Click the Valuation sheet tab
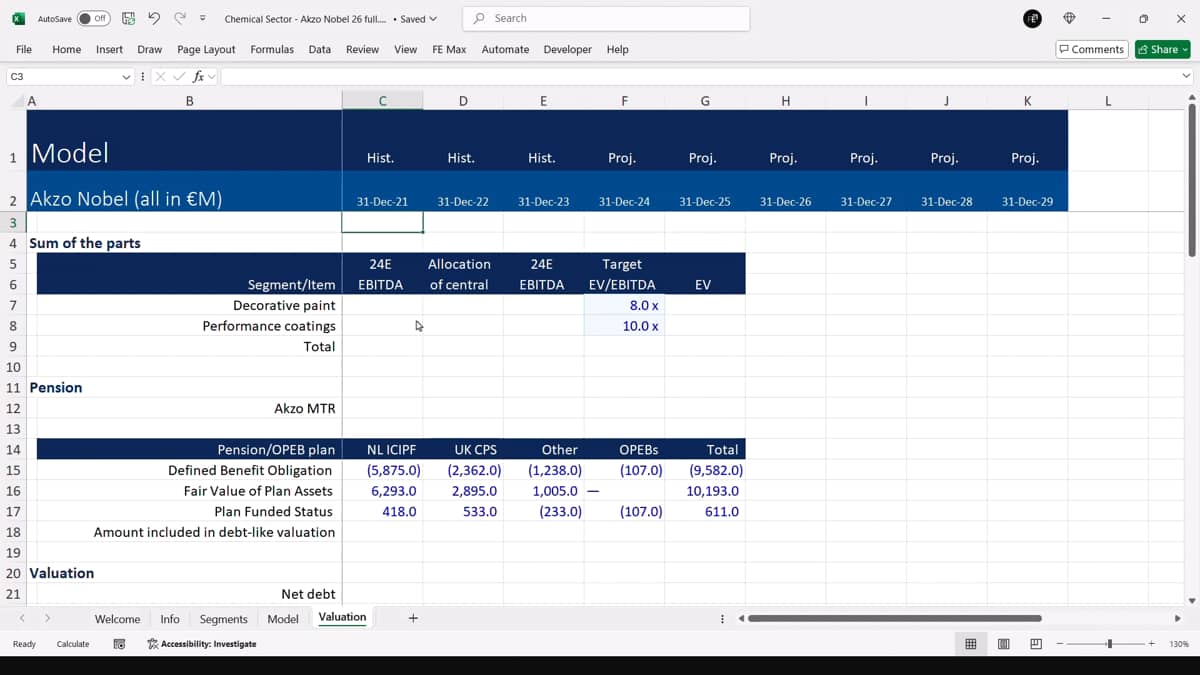This screenshot has width=1200, height=675. (342, 618)
